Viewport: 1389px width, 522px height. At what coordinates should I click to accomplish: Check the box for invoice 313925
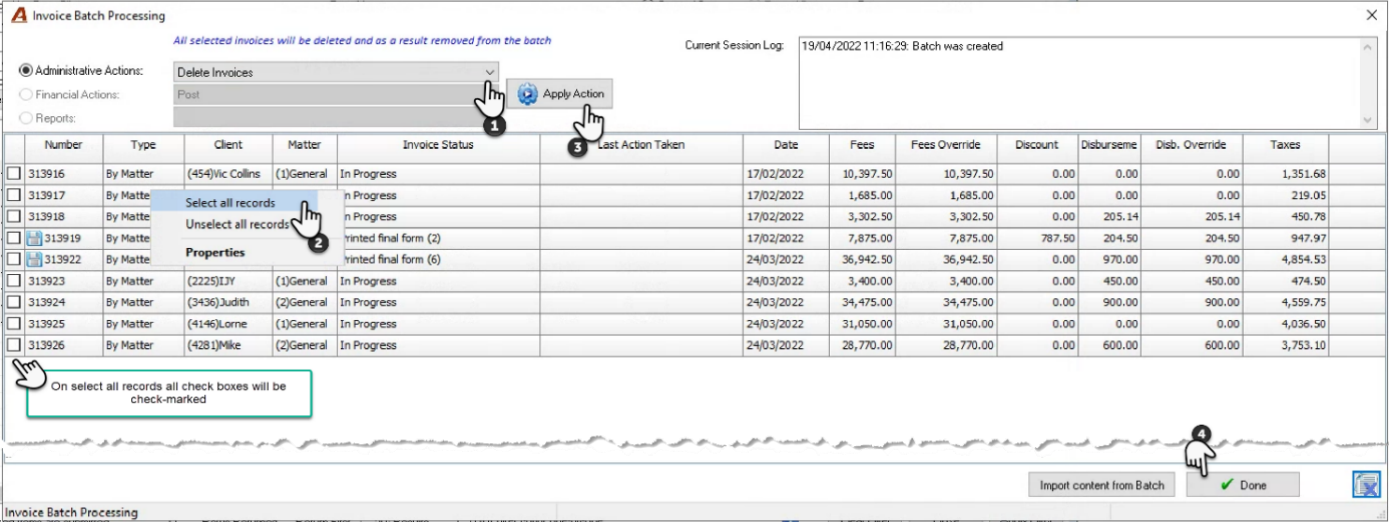coord(14,324)
